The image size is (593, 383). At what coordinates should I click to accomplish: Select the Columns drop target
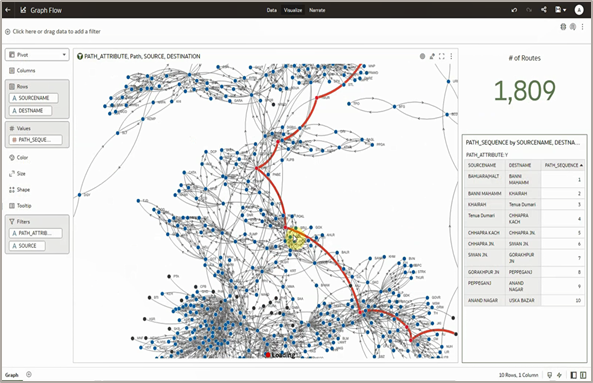[22, 71]
